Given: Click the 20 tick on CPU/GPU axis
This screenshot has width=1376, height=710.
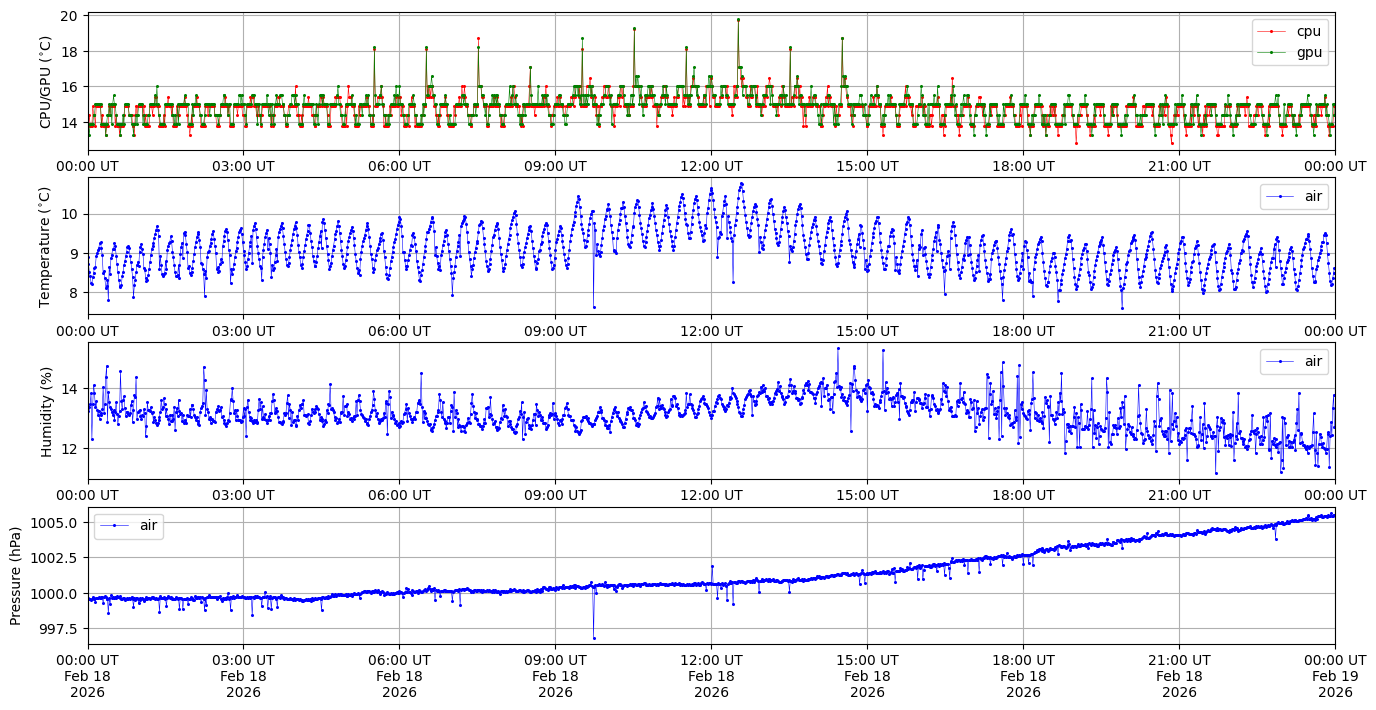Looking at the screenshot, I should (x=70, y=16).
